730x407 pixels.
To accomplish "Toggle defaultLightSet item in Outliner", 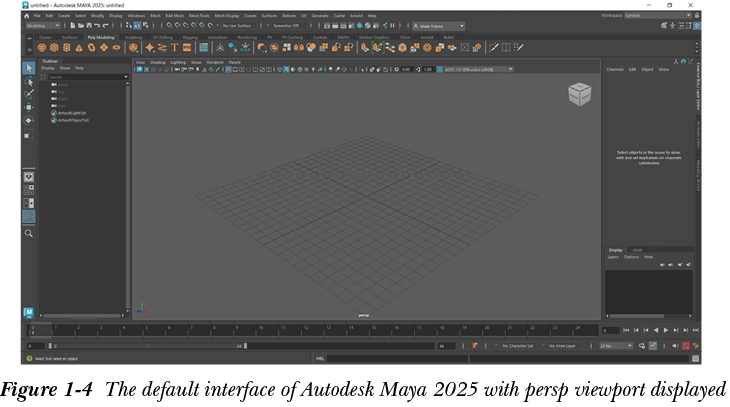I will [x=73, y=113].
